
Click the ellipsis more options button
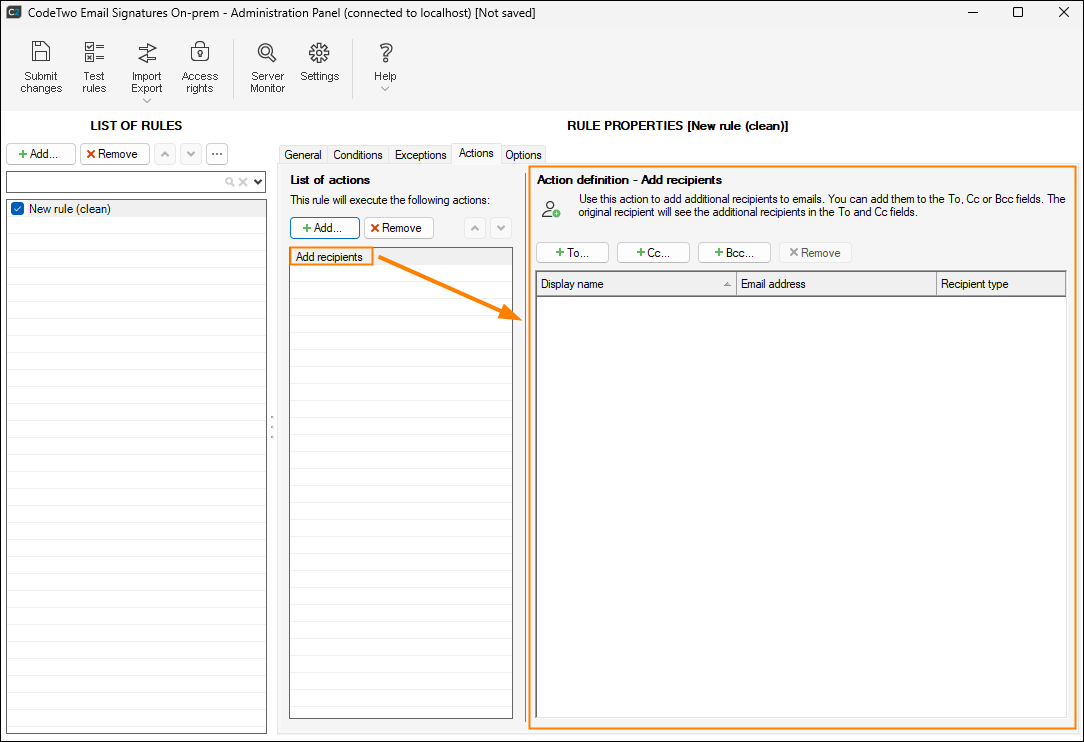(x=217, y=154)
